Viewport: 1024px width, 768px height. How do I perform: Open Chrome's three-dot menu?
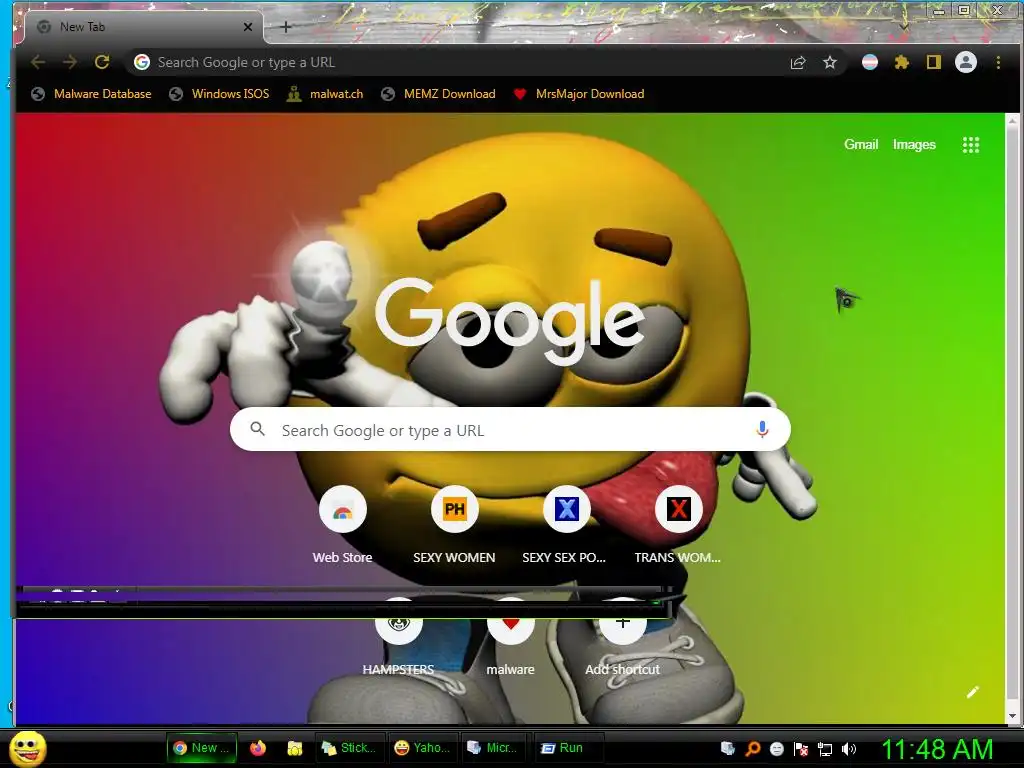tap(998, 62)
